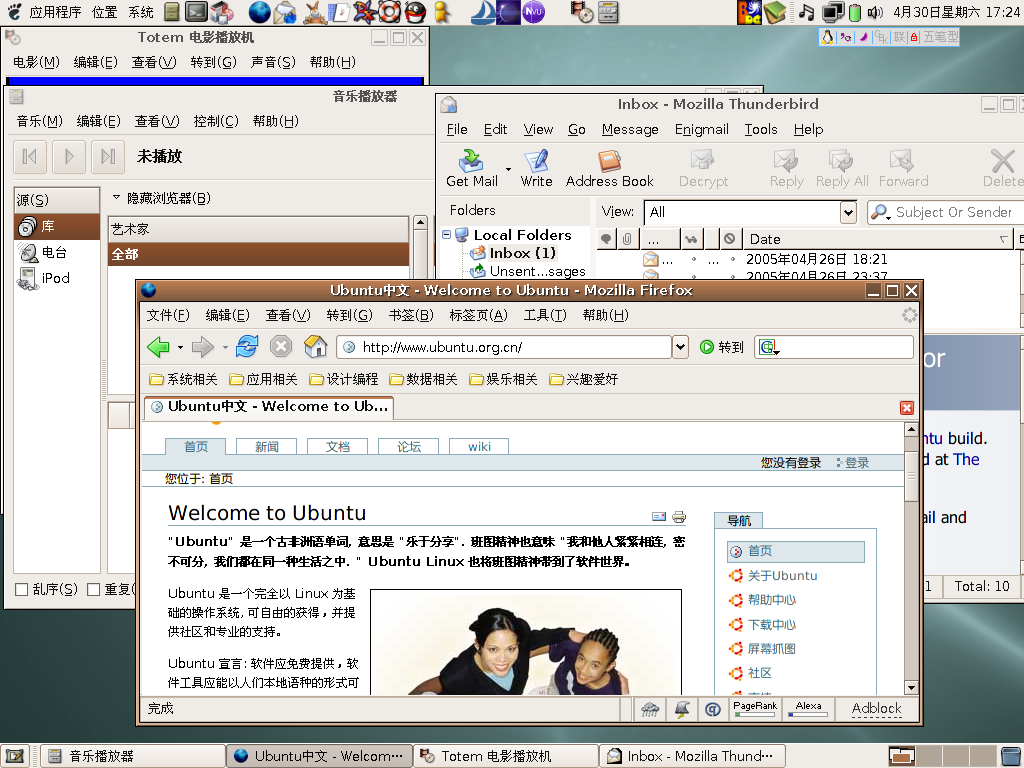The height and width of the screenshot is (768, 1024).
Task: Click the @ icon in Firefox statusbar
Action: (712, 709)
